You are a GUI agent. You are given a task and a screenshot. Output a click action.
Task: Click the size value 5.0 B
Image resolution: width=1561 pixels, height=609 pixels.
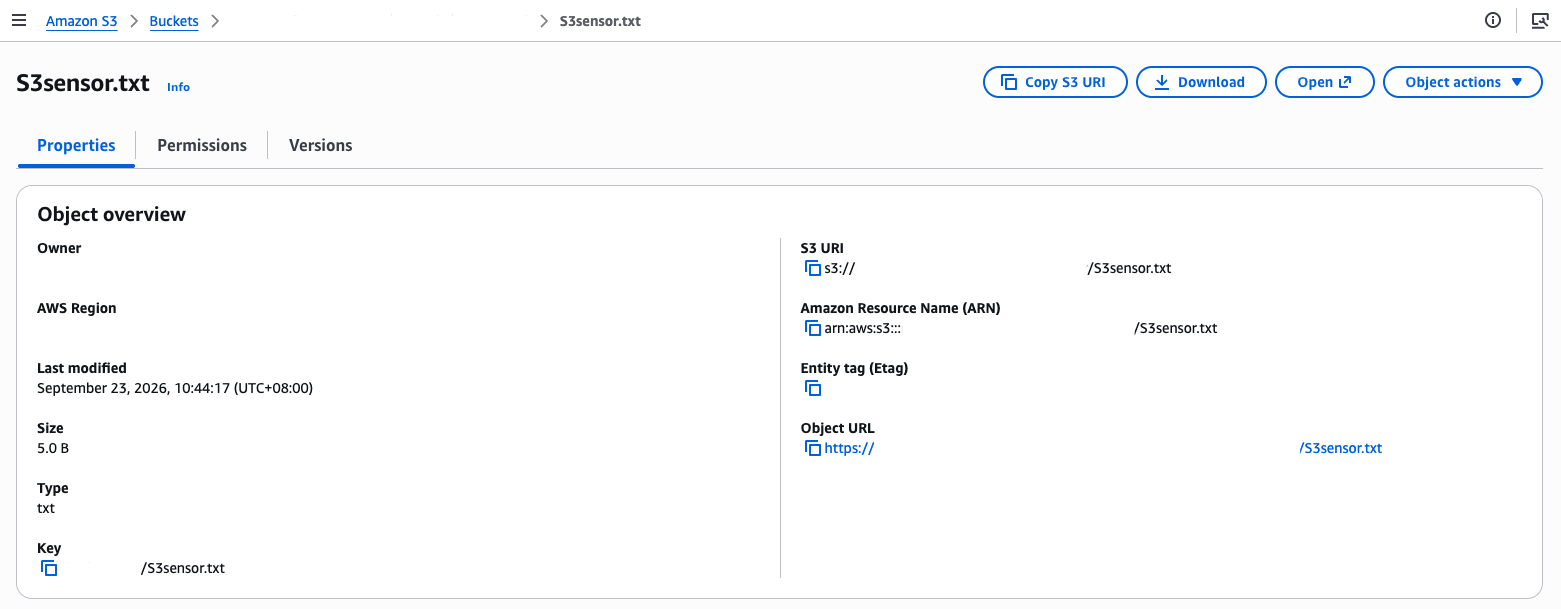53,448
